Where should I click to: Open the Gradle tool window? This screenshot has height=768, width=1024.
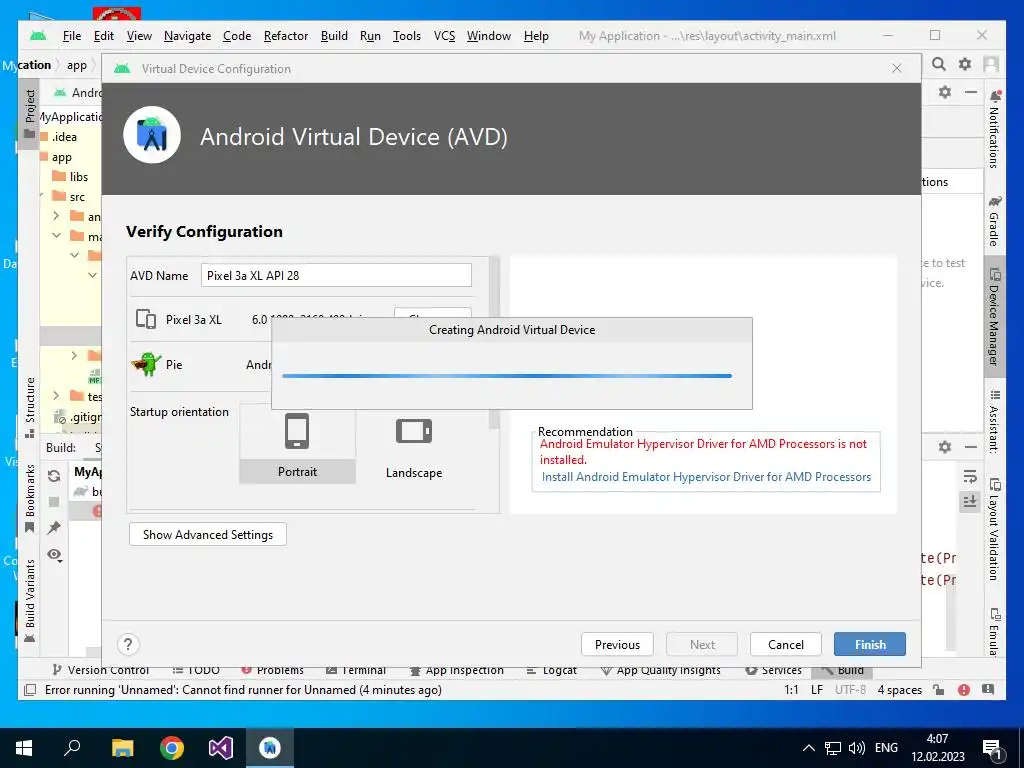pyautogui.click(x=994, y=221)
